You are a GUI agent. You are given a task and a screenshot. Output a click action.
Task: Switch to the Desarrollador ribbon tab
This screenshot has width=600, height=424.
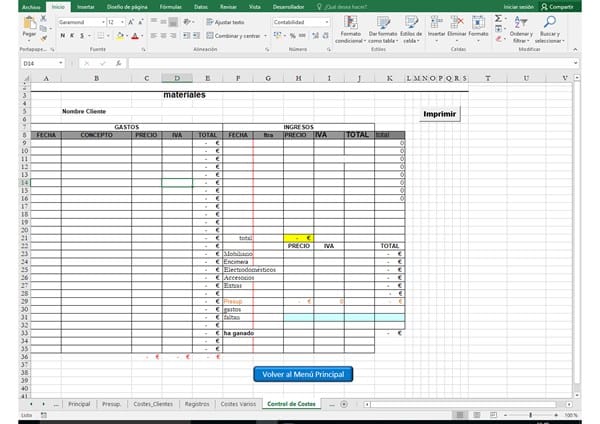tap(289, 7)
